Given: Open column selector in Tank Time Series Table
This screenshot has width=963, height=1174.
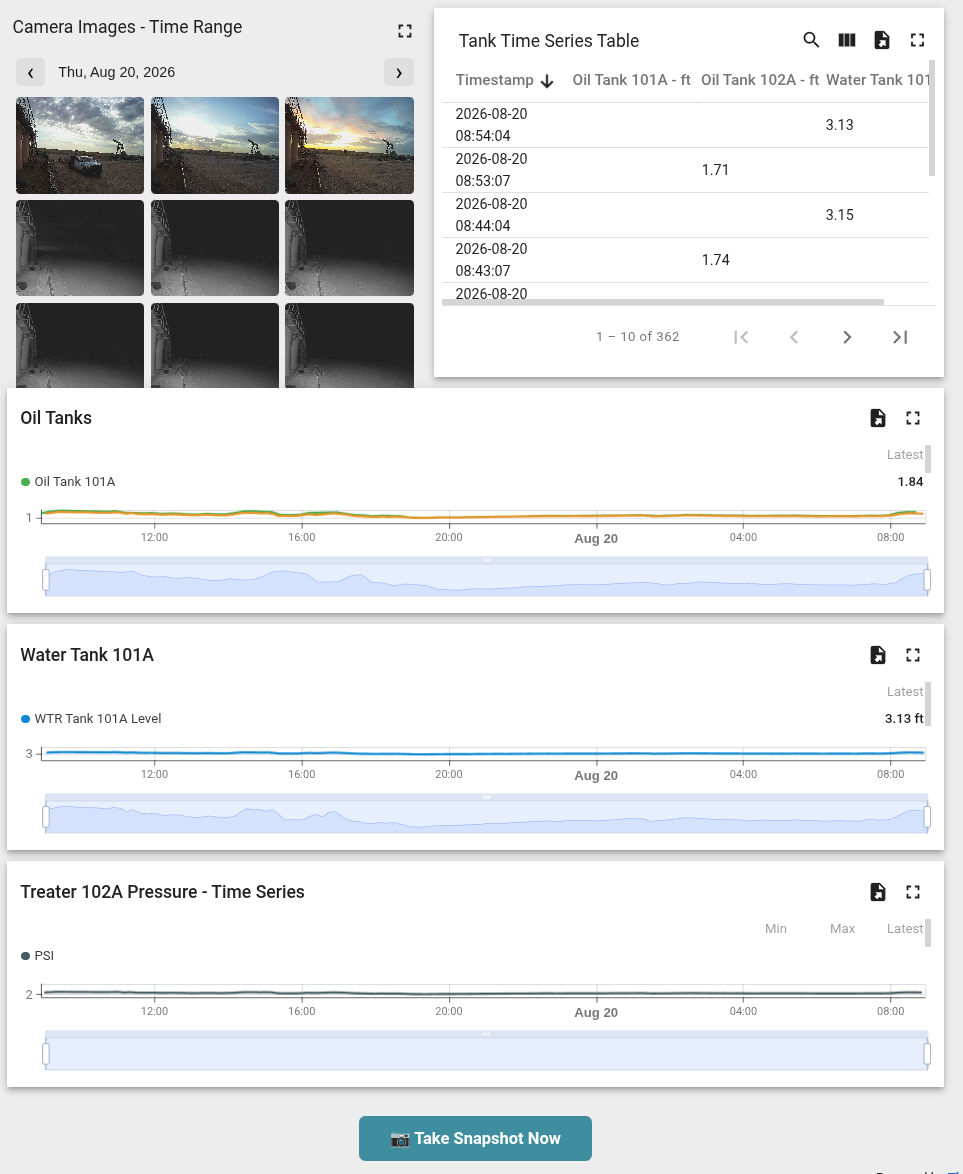Looking at the screenshot, I should pos(846,40).
